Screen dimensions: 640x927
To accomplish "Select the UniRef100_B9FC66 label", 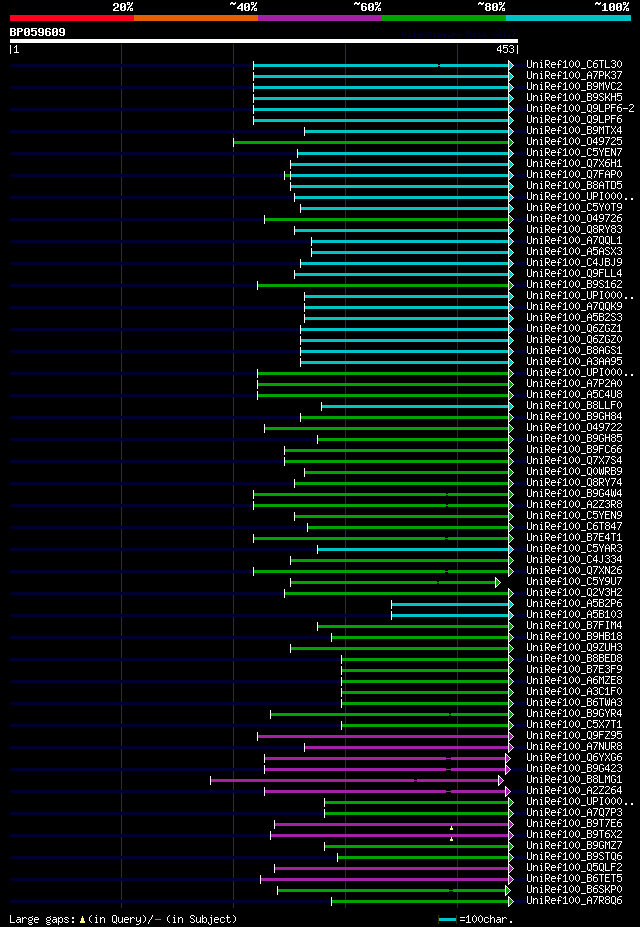I will tap(574, 450).
